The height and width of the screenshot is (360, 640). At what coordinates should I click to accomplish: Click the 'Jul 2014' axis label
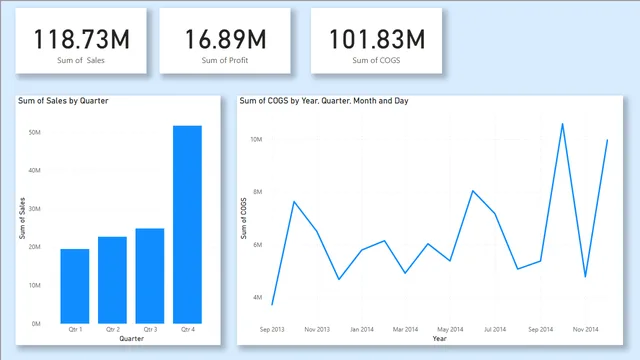pyautogui.click(x=495, y=329)
